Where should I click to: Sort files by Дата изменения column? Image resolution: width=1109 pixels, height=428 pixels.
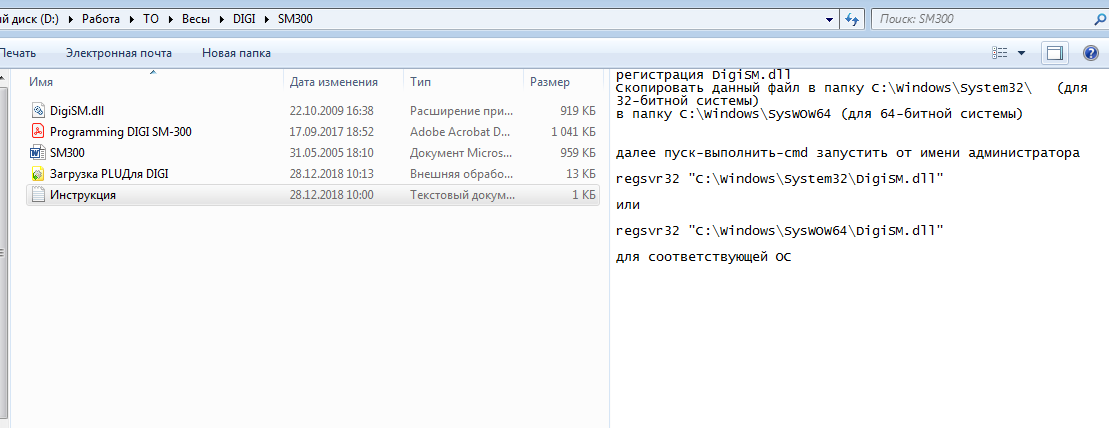(333, 82)
